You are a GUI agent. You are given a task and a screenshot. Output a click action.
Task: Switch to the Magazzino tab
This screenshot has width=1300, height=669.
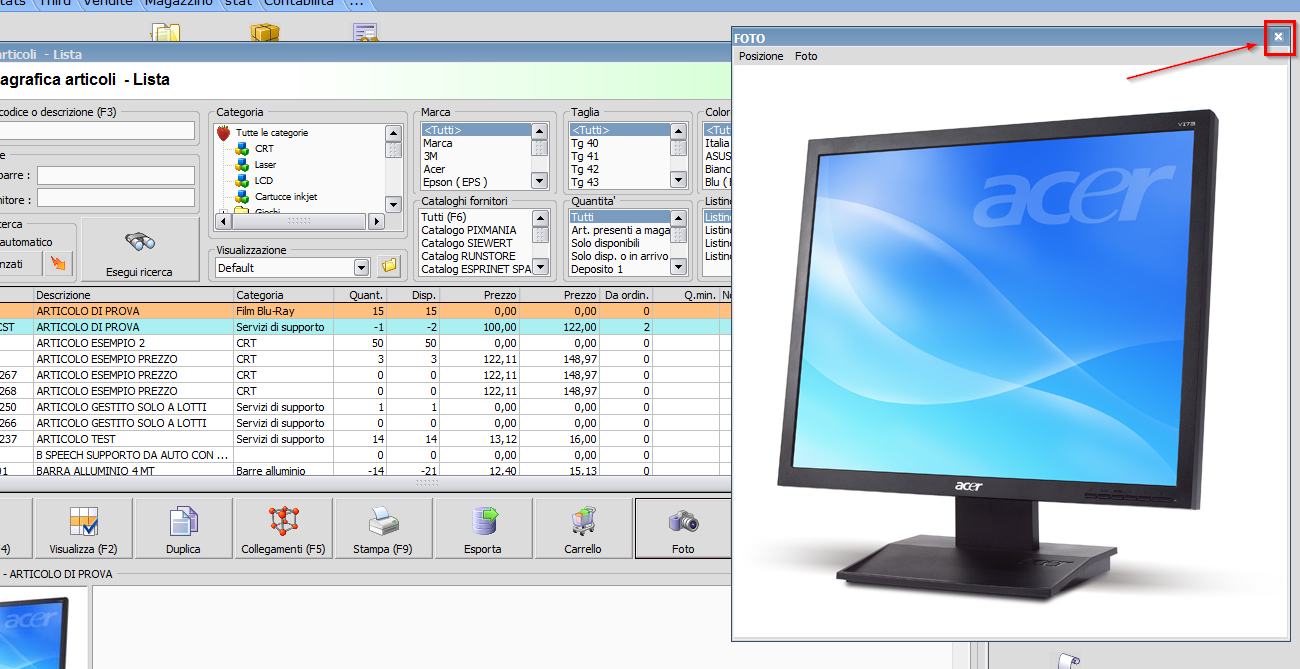(179, 4)
